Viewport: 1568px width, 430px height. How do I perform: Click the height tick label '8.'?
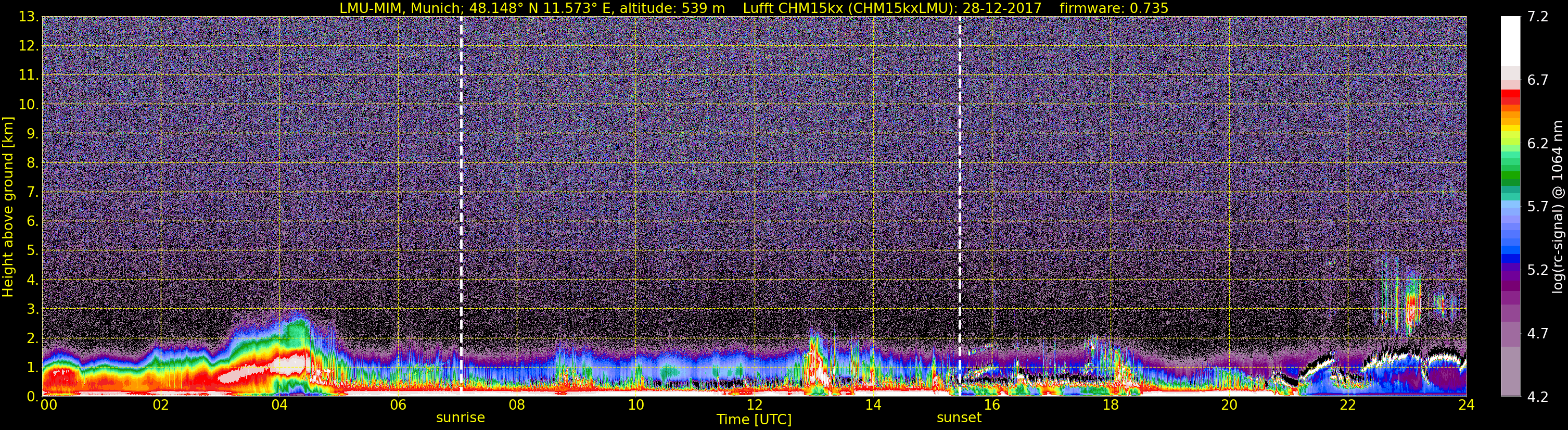32,162
